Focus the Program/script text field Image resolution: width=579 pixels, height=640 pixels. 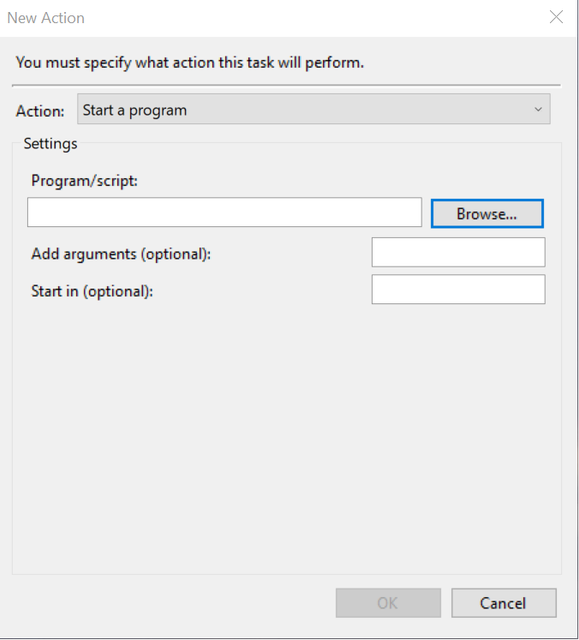224,212
